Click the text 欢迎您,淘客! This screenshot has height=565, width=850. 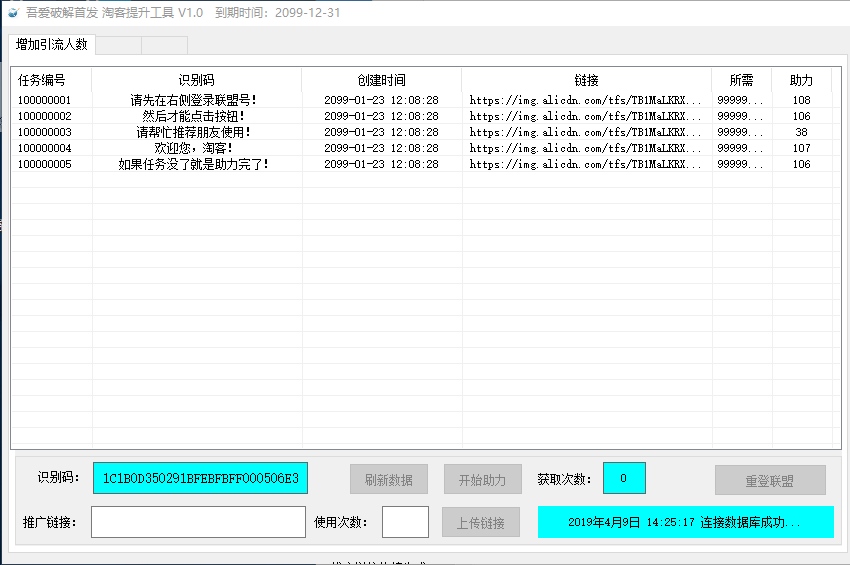[194, 148]
